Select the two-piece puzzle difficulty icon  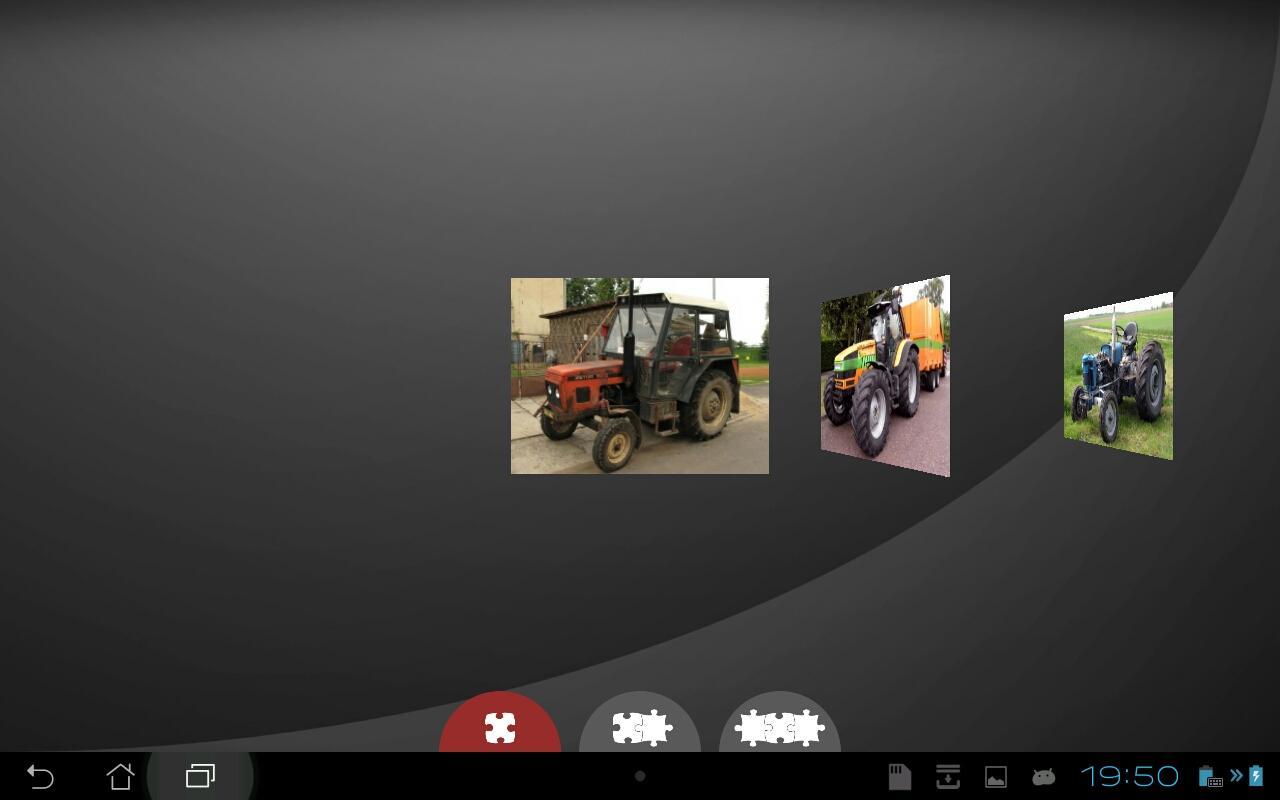(640, 727)
